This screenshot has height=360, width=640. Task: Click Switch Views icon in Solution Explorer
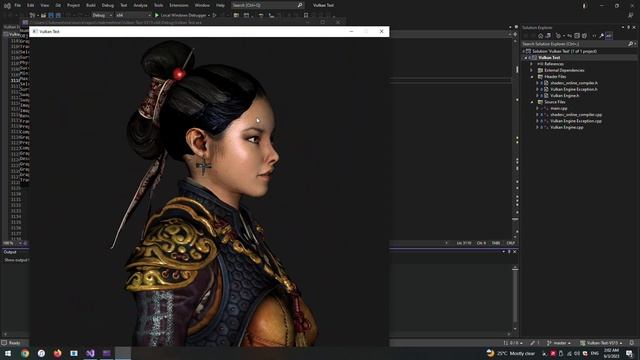[x=548, y=36]
